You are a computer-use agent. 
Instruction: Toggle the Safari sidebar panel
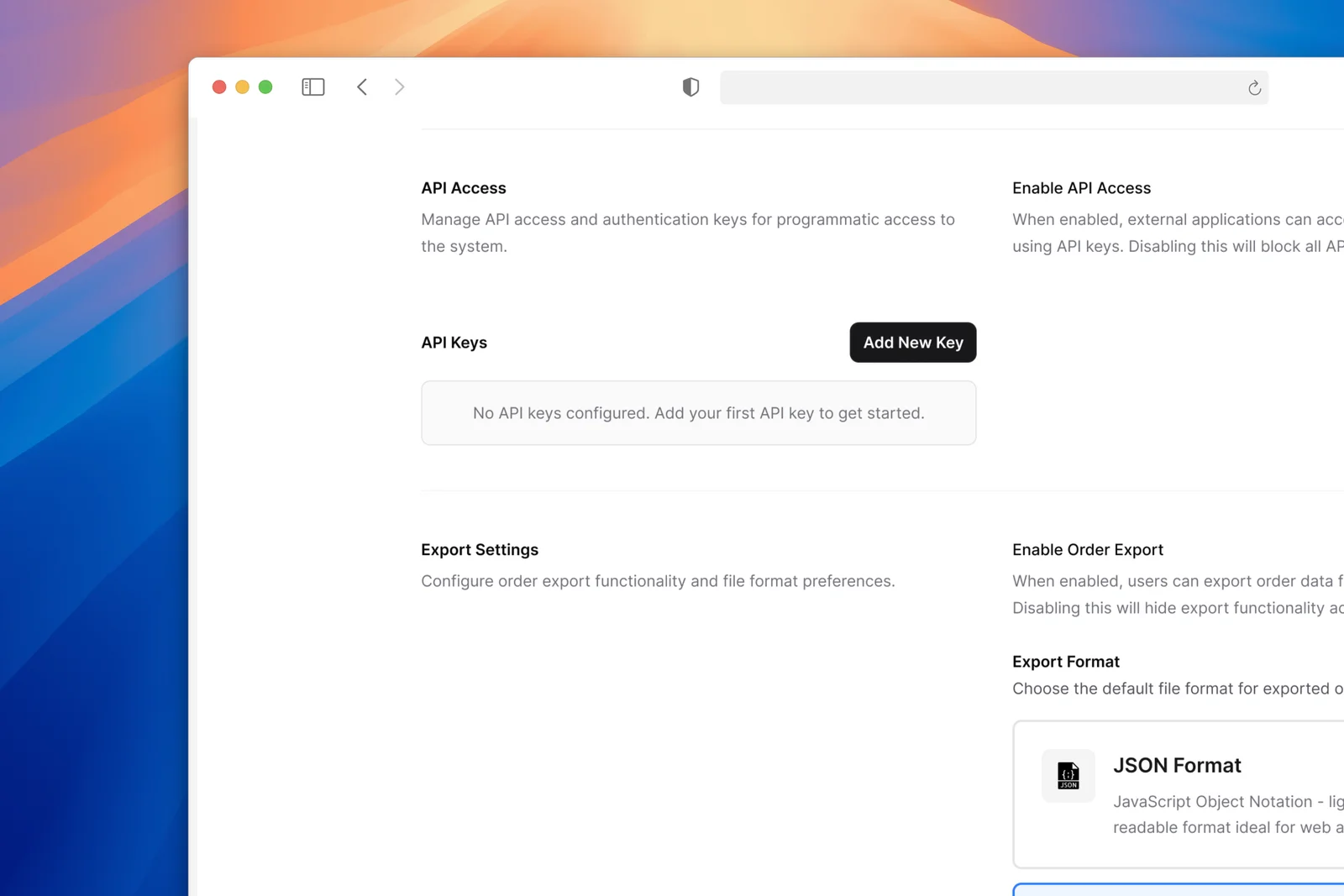click(x=312, y=86)
